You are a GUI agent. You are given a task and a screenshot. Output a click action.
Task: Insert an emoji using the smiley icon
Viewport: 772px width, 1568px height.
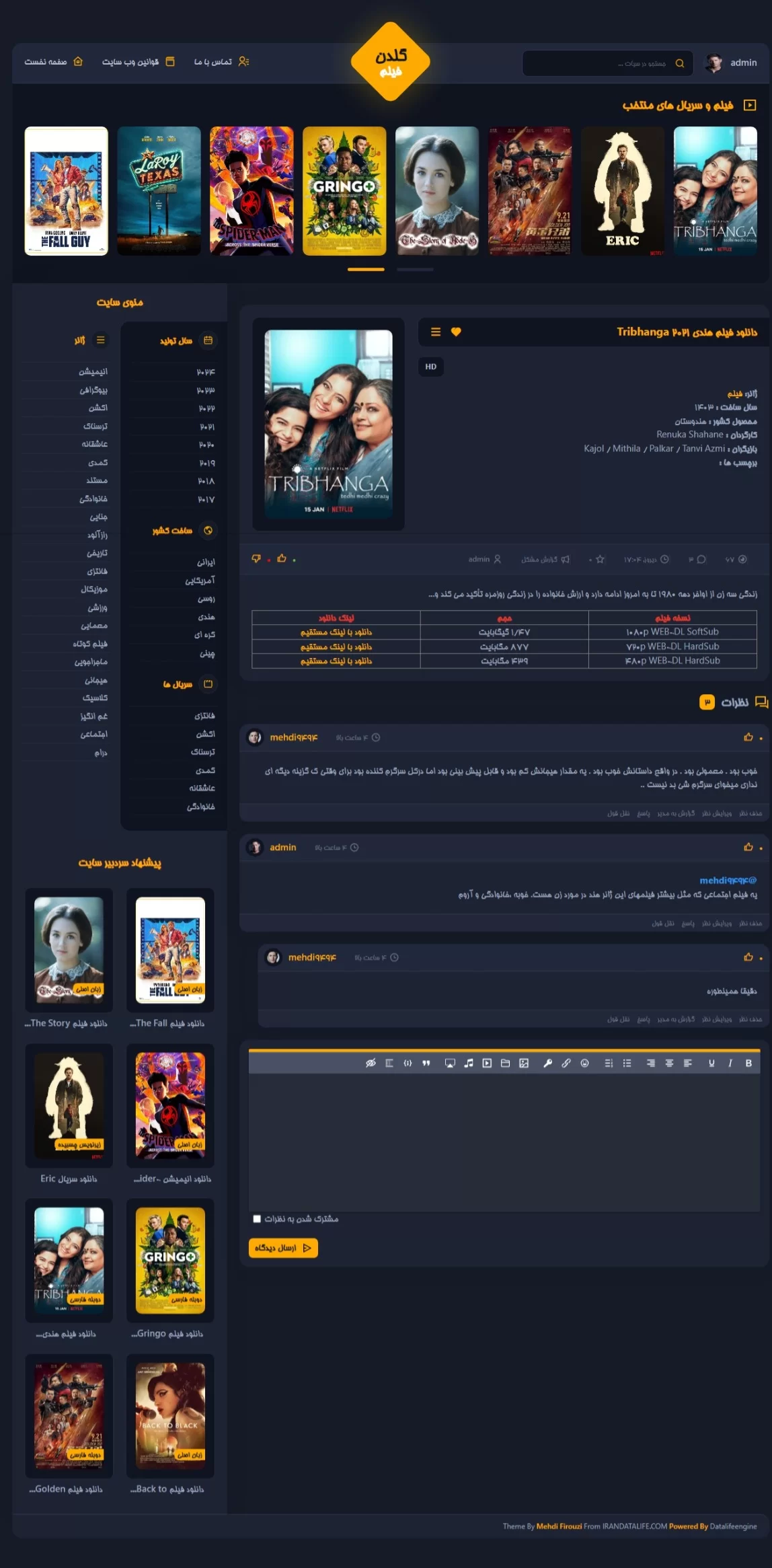[x=584, y=1063]
